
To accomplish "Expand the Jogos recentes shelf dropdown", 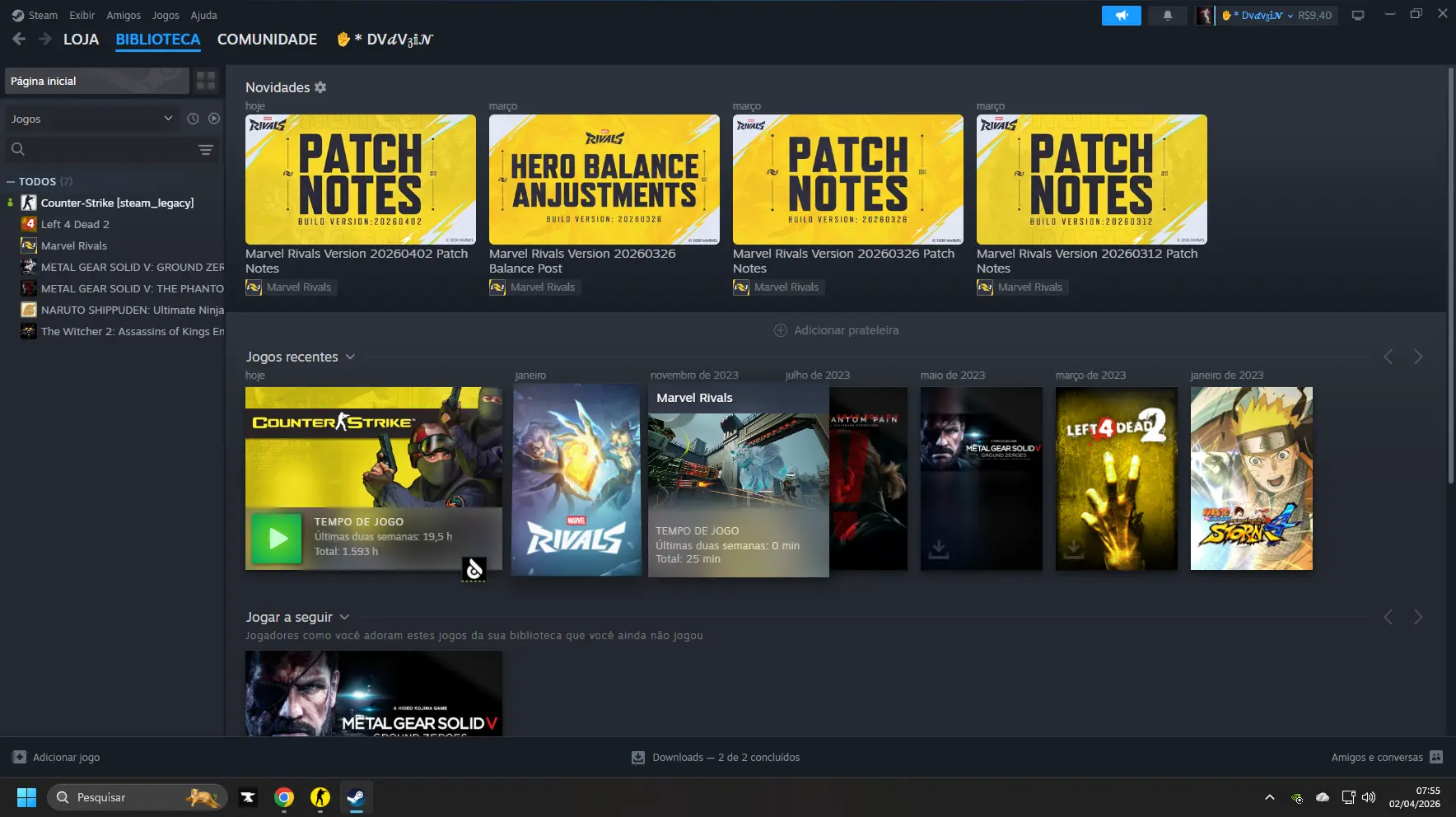I will point(350,357).
